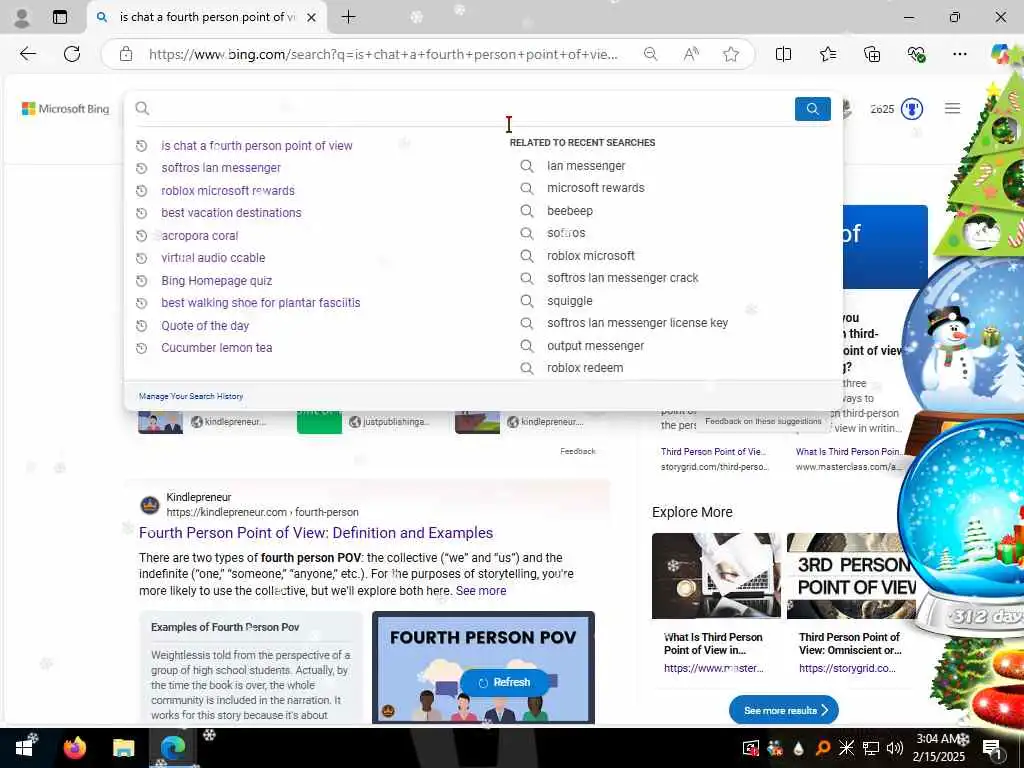Select related search 'softros lan messenger crack'
1024x768 pixels.
coord(622,278)
